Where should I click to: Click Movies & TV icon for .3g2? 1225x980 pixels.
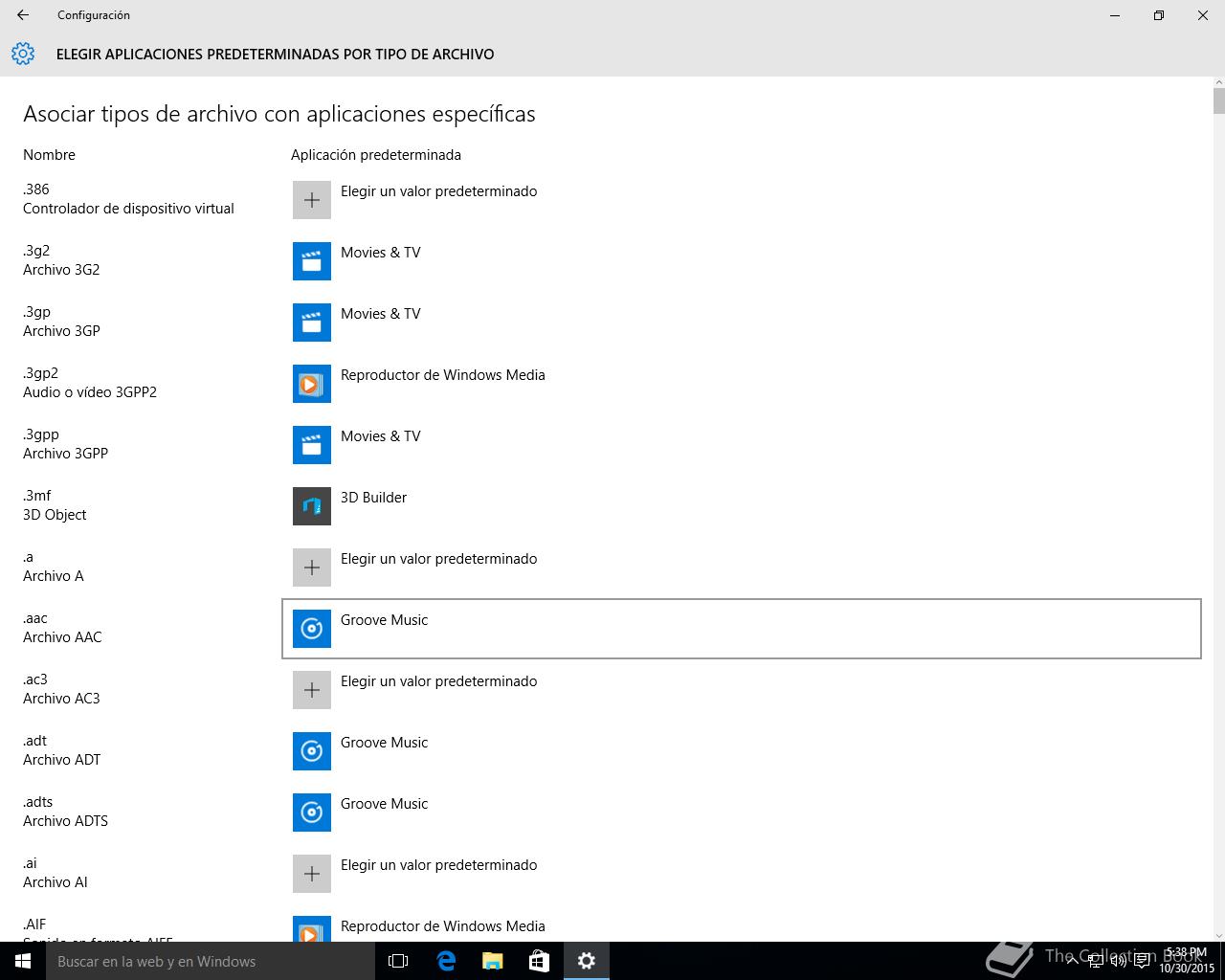click(x=312, y=261)
